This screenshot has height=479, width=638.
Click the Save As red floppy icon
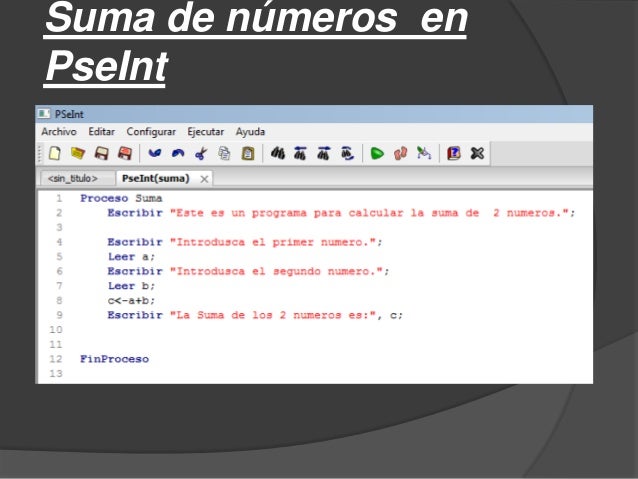[125, 153]
